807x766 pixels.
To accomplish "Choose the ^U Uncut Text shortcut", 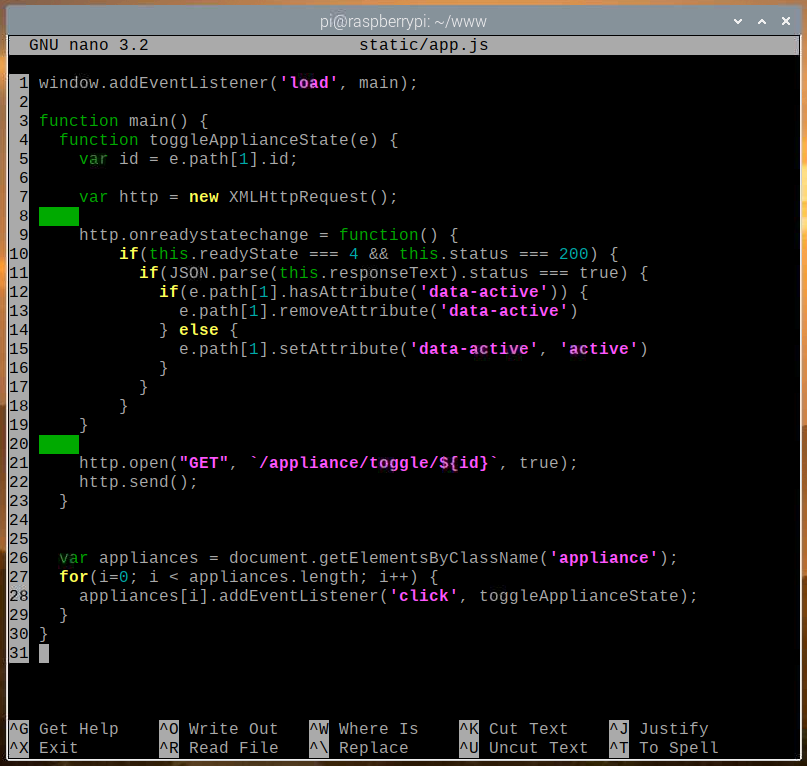I will click(523, 748).
